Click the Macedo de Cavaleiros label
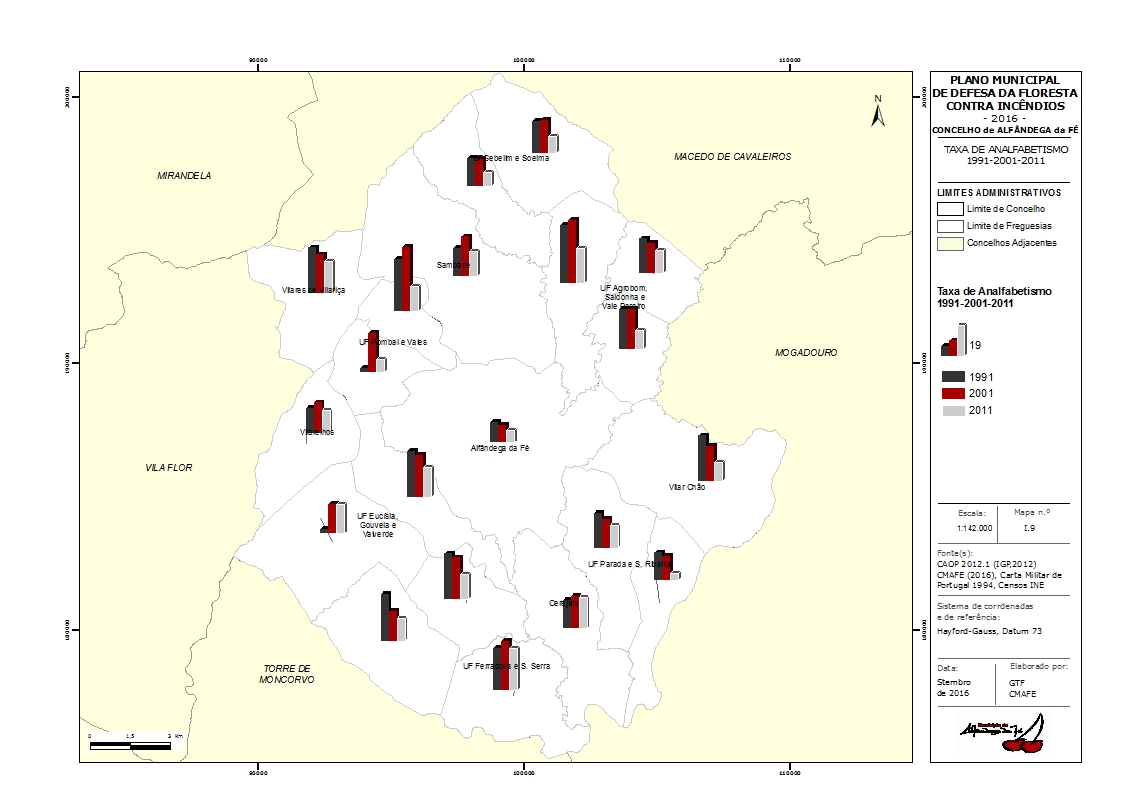Viewport: 1122px width, 794px height. click(x=733, y=157)
